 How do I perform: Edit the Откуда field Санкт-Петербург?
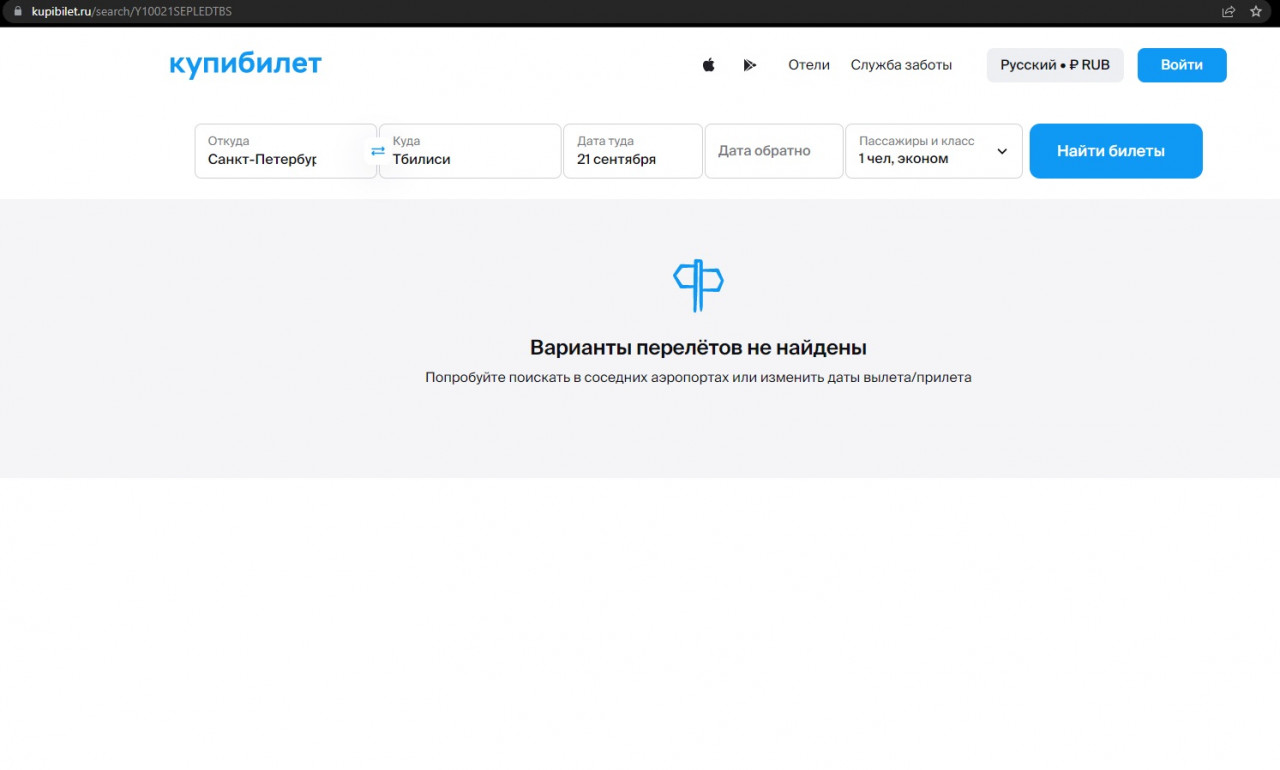click(x=285, y=151)
